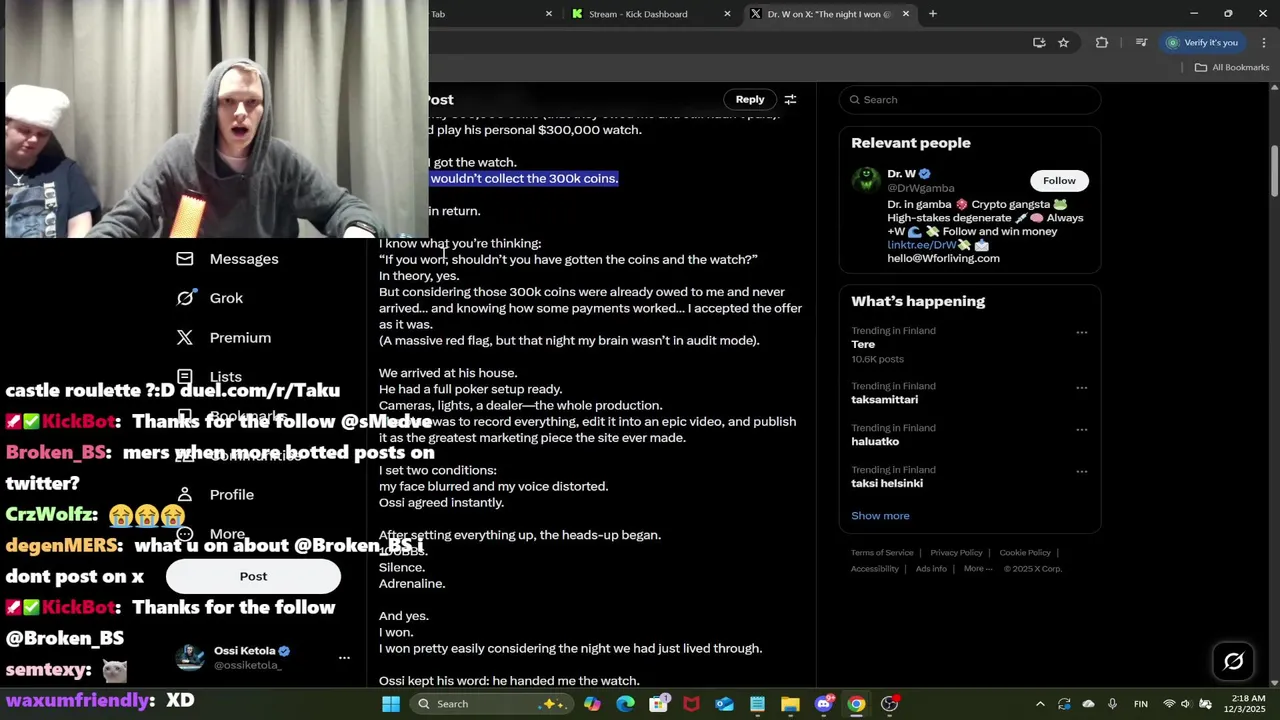Click the X Search input field
Screen dimensions: 1280x720
(970, 100)
